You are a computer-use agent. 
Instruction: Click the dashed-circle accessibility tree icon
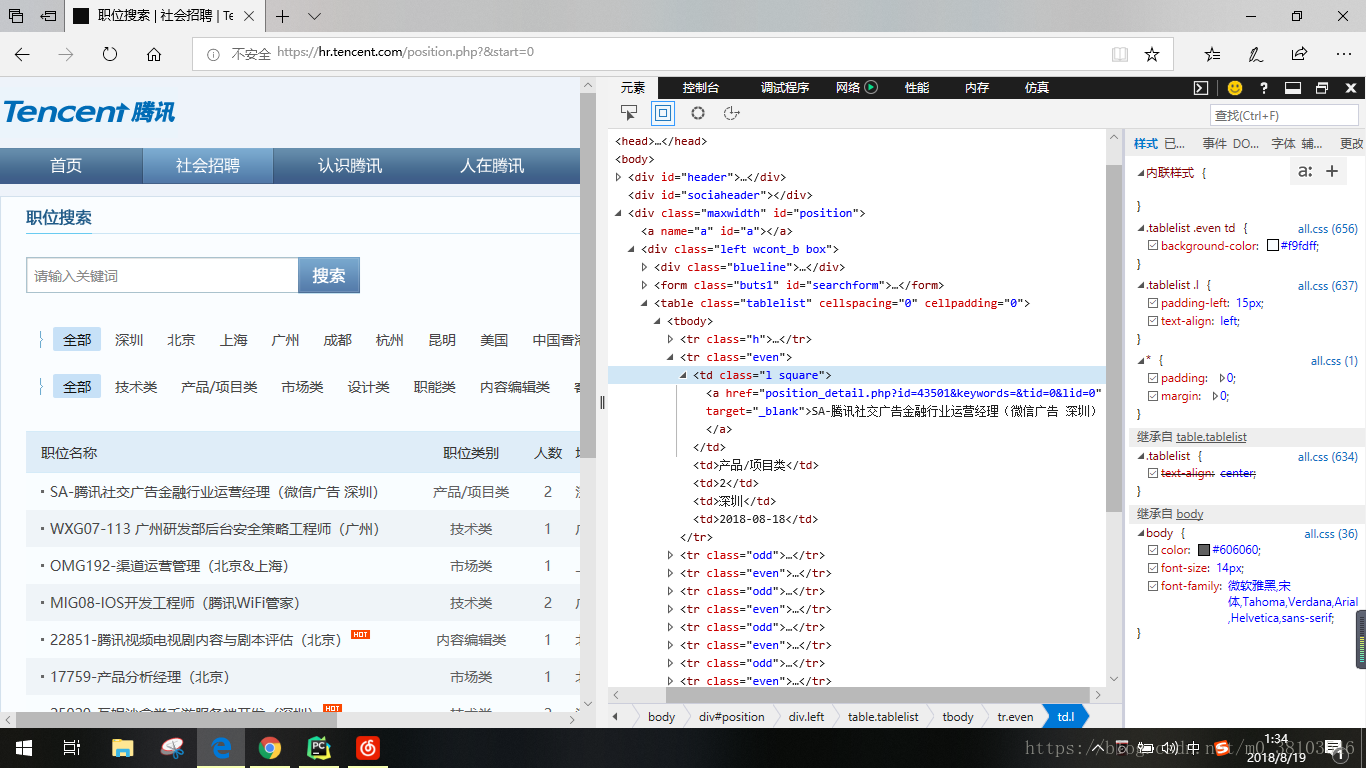click(x=731, y=113)
